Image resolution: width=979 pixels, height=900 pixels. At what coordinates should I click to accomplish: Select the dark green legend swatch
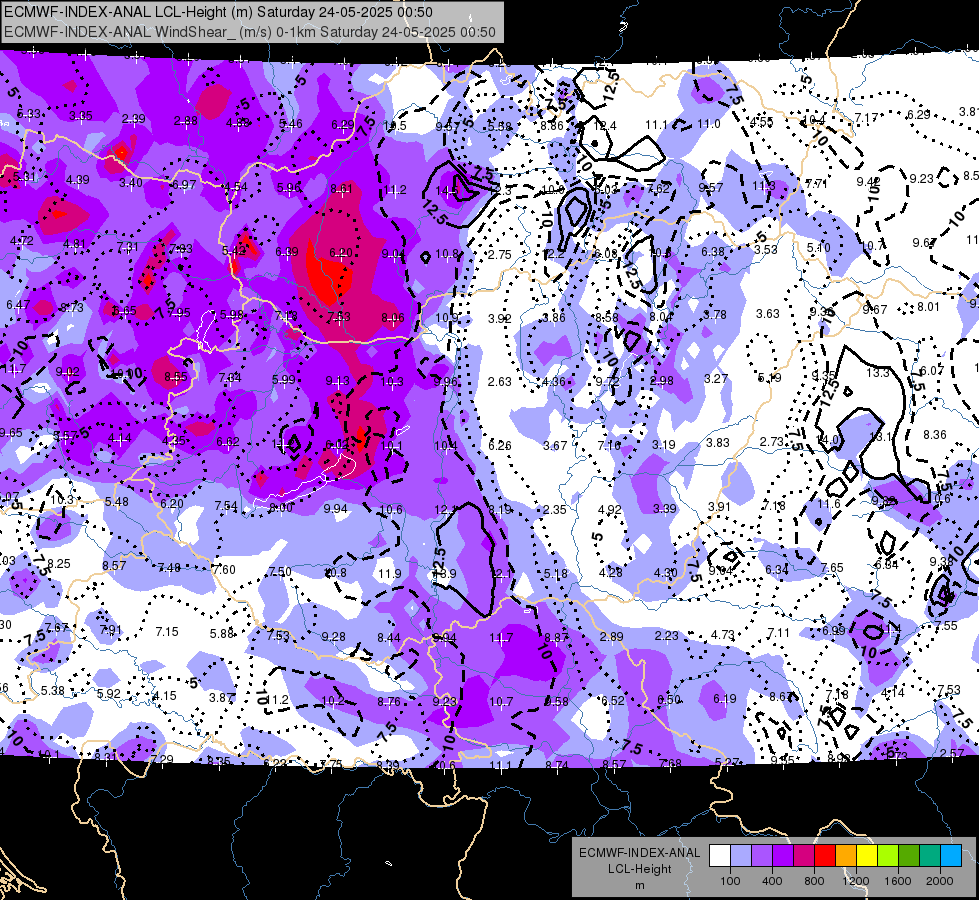[909, 855]
